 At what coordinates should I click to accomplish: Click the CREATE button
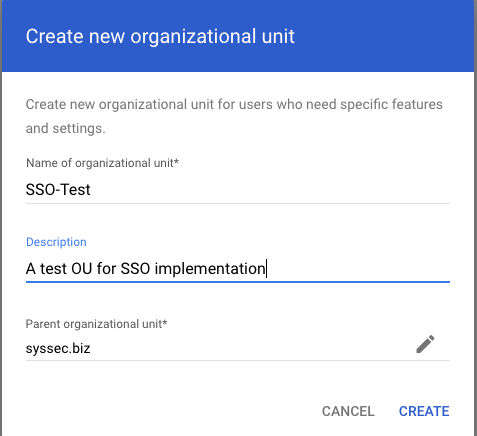(x=424, y=411)
